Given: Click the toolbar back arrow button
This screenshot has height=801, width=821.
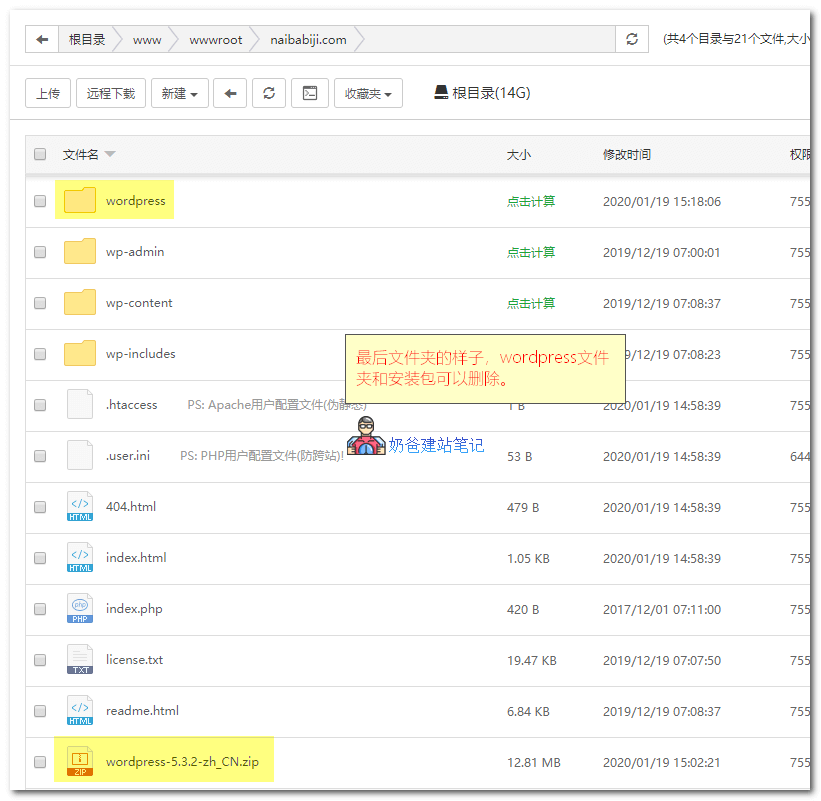Looking at the screenshot, I should click(230, 93).
